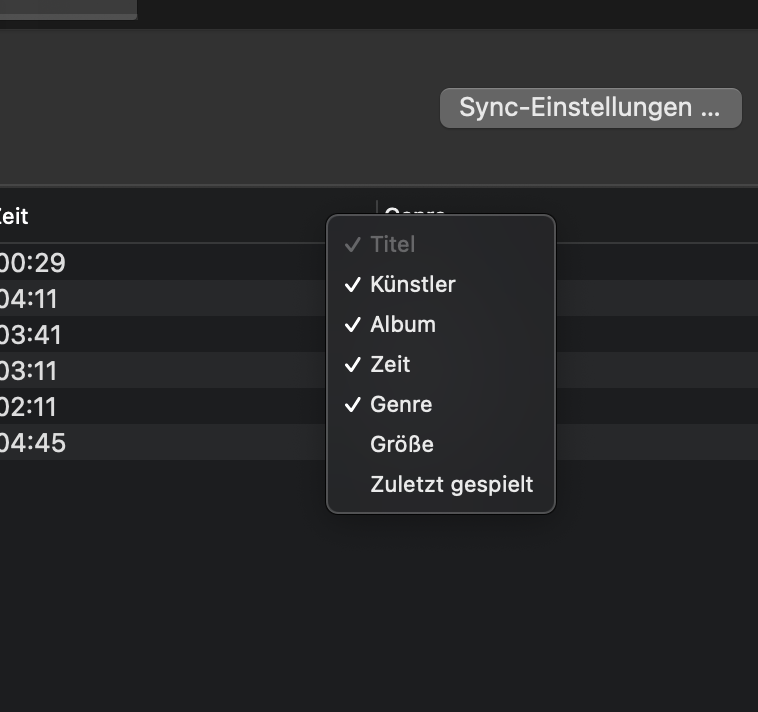This screenshot has height=712, width=758.
Task: Uncheck the Album column option
Action: click(402, 325)
